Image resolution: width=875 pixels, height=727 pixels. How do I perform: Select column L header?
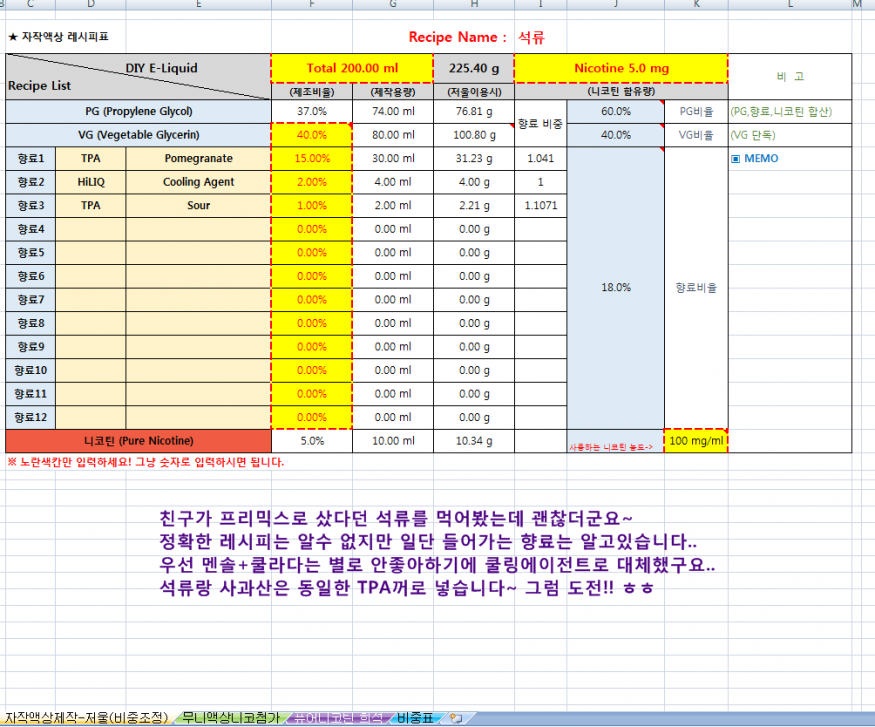coord(790,5)
